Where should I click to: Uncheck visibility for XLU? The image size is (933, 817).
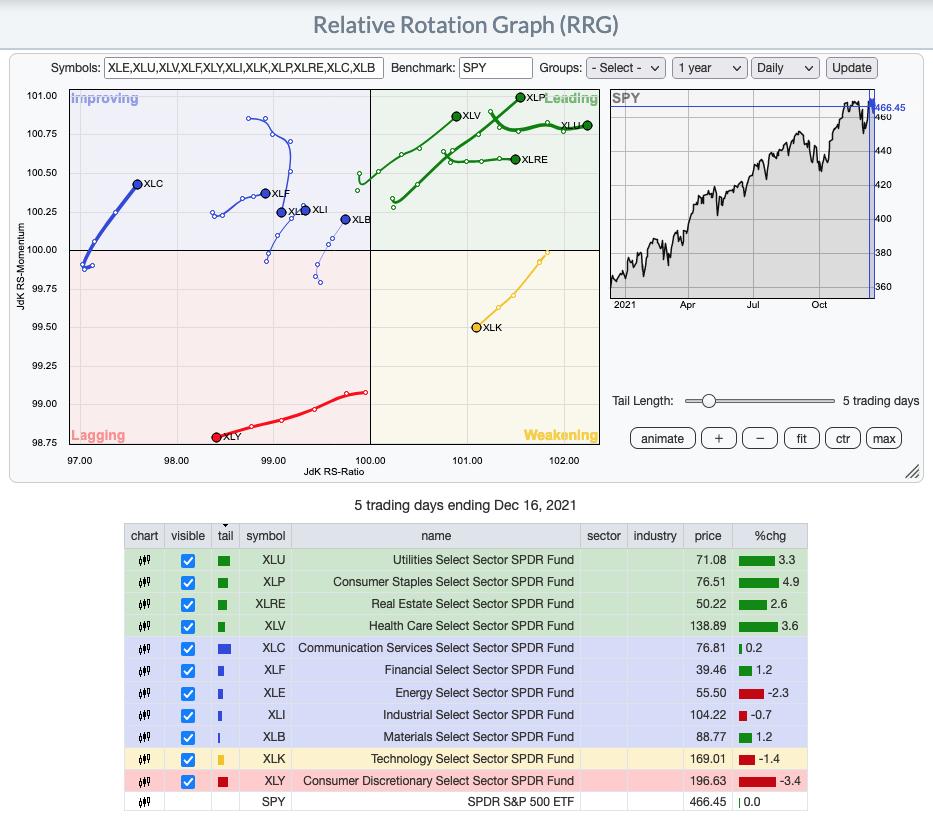click(x=187, y=561)
